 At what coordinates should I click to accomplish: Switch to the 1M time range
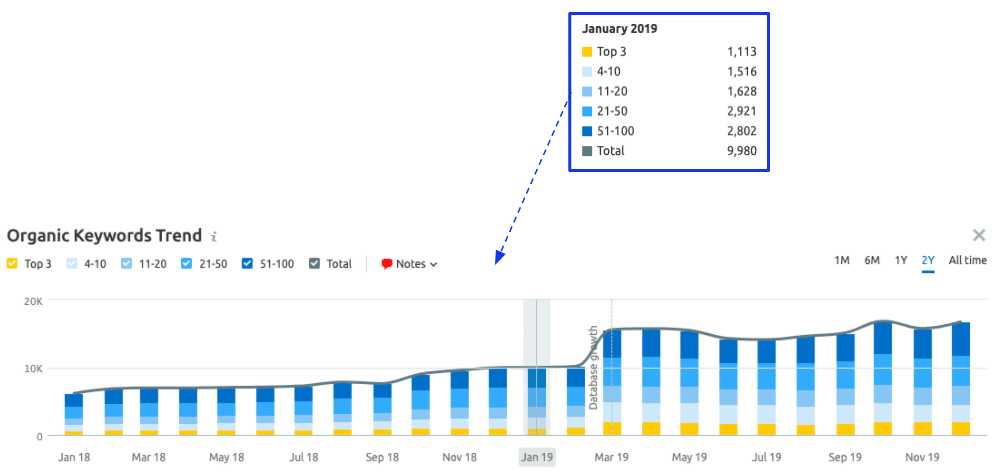point(842,261)
